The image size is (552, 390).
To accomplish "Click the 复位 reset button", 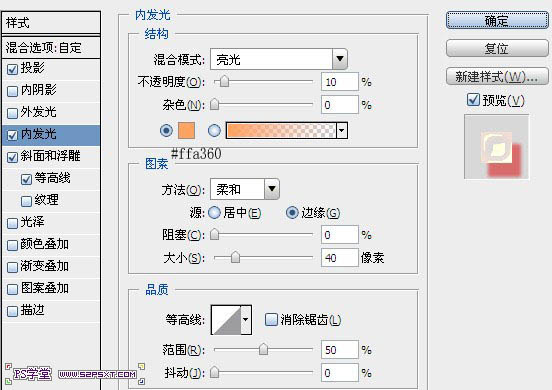I will coord(497,48).
